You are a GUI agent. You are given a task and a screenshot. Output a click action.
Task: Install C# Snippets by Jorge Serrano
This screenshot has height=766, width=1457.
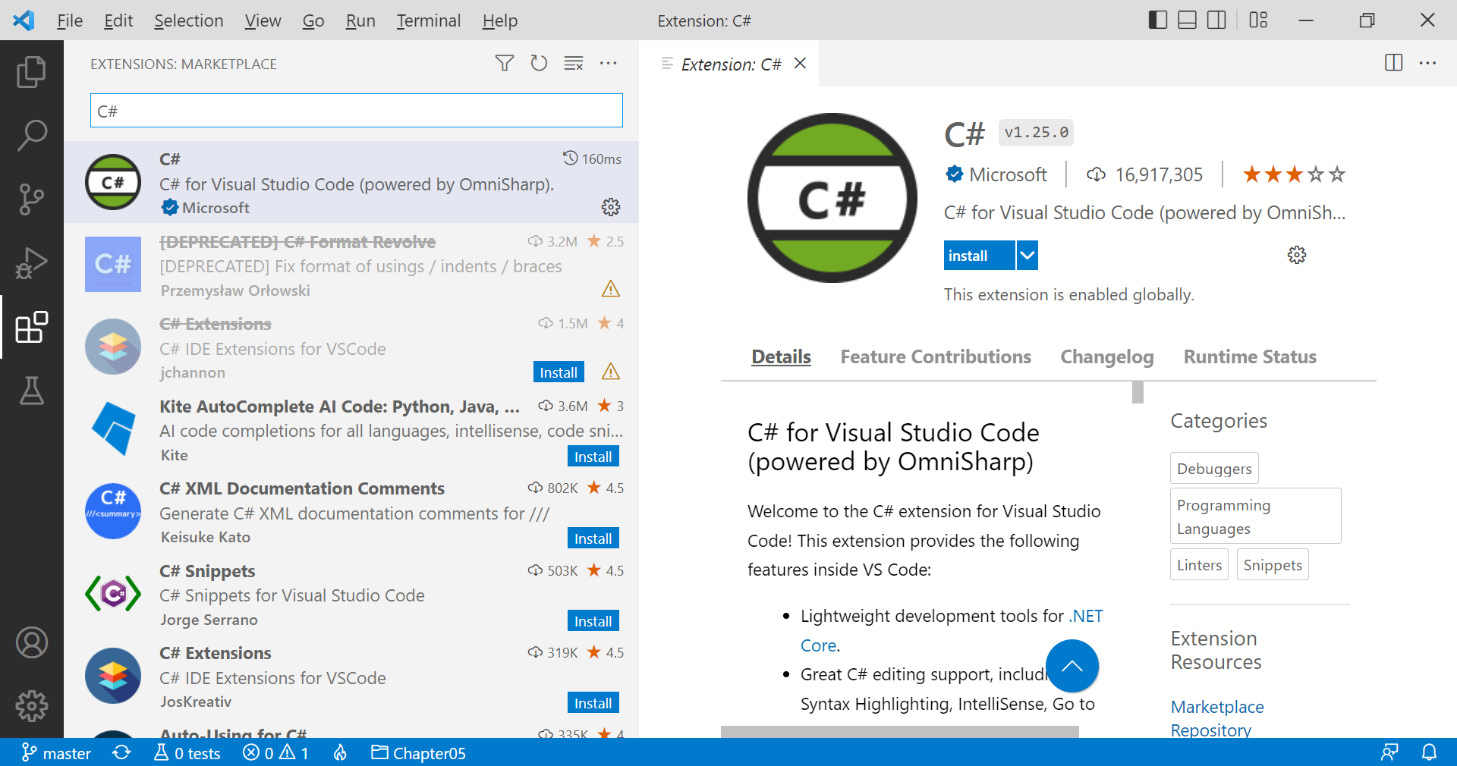(593, 621)
